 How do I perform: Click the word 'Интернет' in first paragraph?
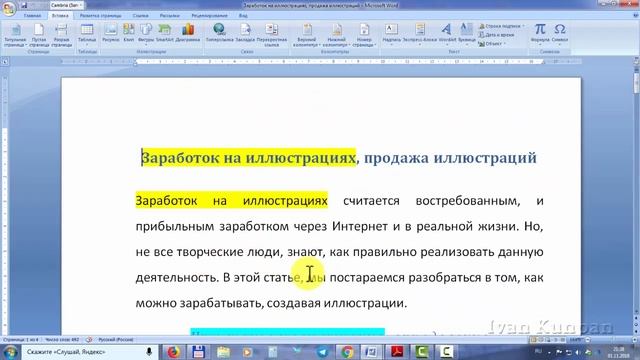tap(359, 226)
